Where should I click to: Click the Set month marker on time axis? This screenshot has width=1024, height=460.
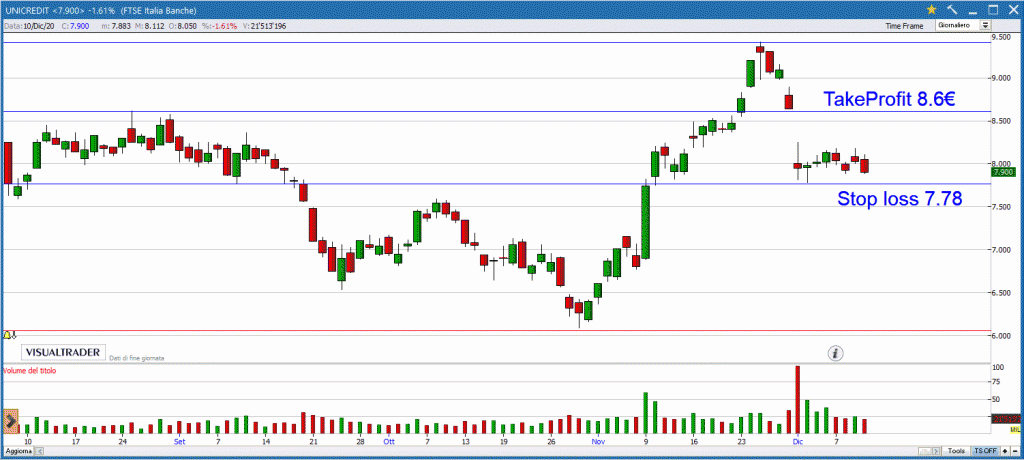180,442
